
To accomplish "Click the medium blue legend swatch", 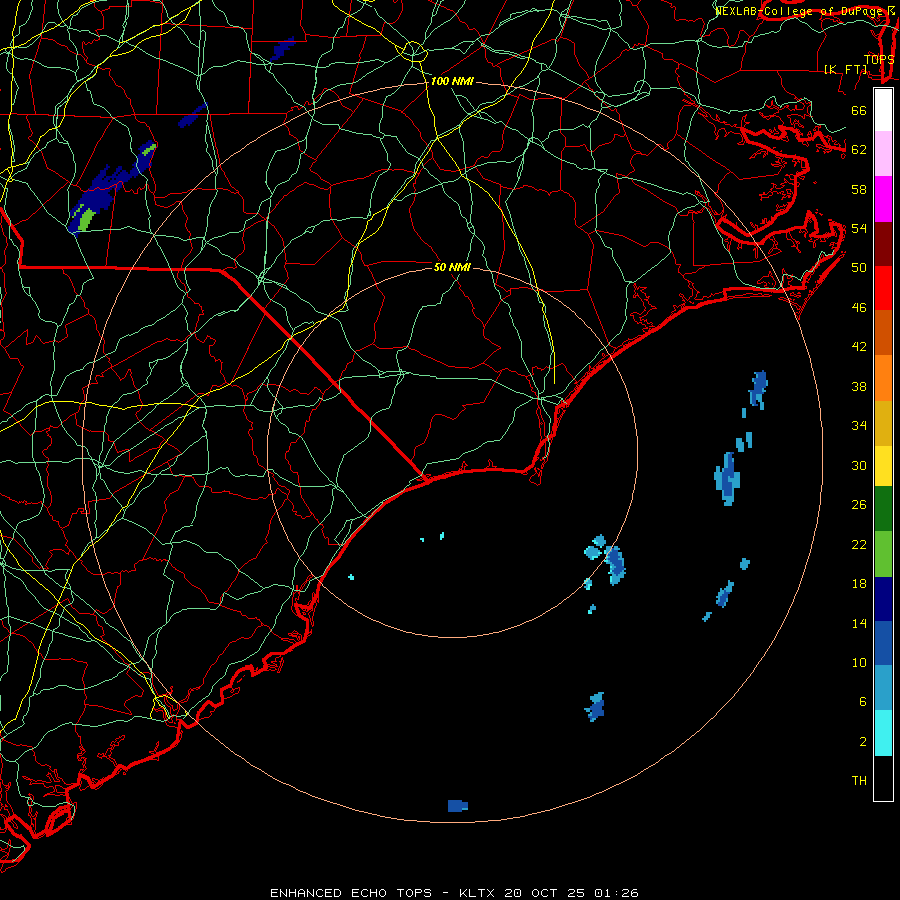I will (883, 643).
